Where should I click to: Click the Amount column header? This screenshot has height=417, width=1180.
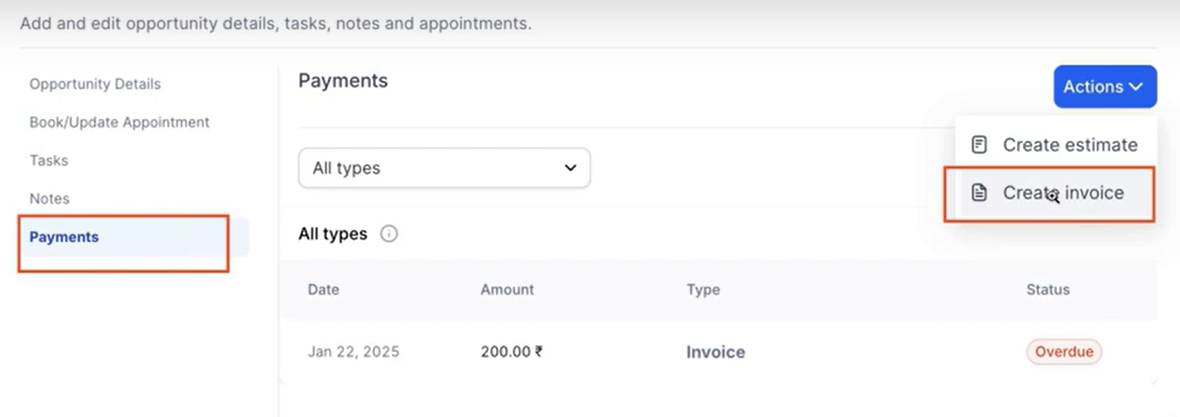click(x=507, y=290)
